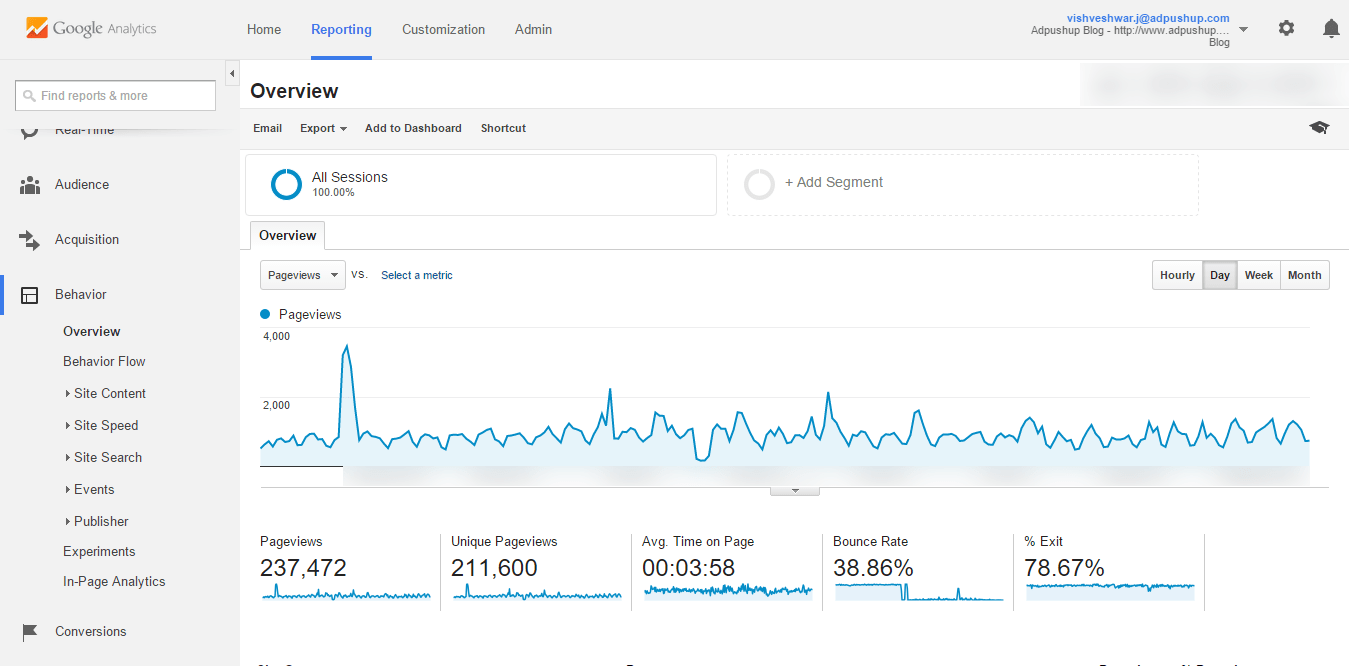Image resolution: width=1349 pixels, height=666 pixels.
Task: Click the Audience people icon
Action: [x=30, y=185]
